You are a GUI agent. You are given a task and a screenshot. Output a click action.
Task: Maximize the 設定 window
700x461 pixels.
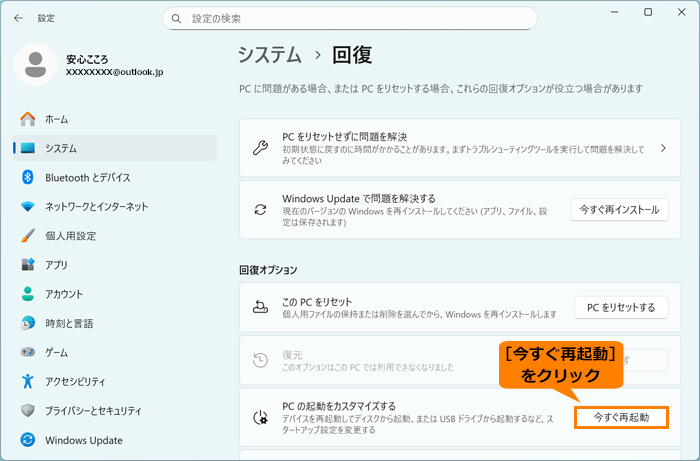coord(648,12)
